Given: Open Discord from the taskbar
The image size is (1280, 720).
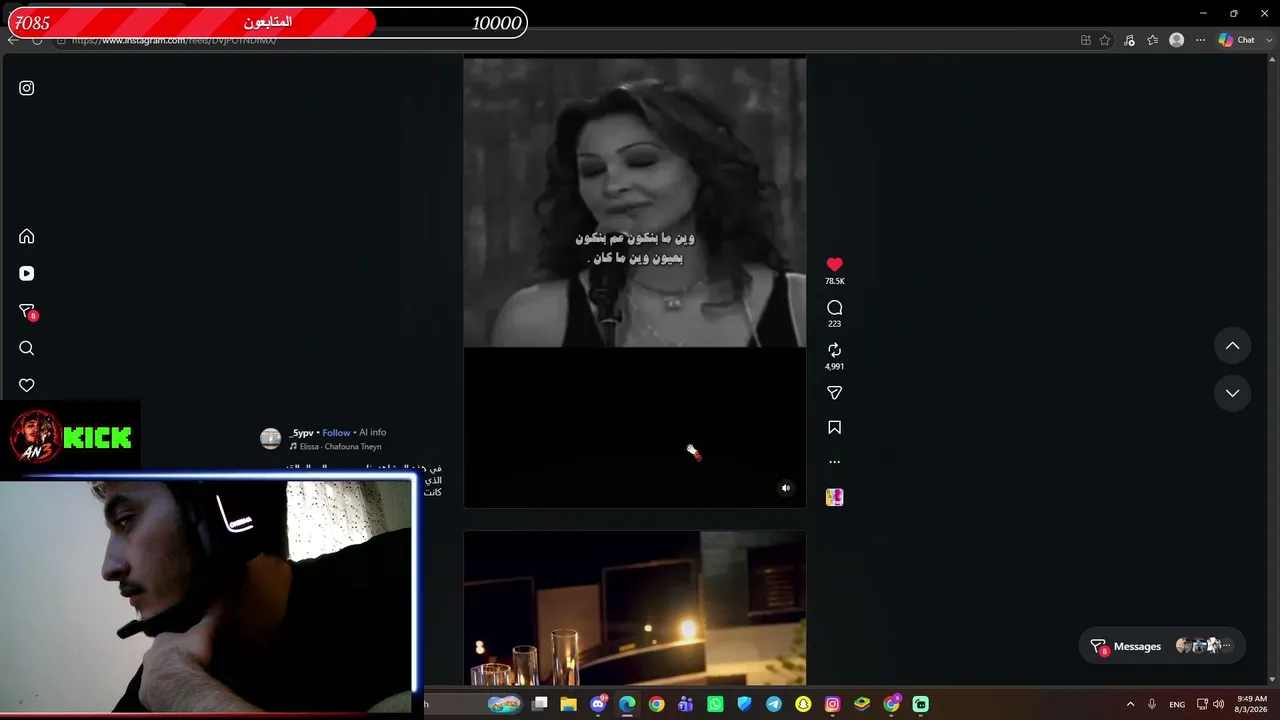Looking at the screenshot, I should click(598, 704).
